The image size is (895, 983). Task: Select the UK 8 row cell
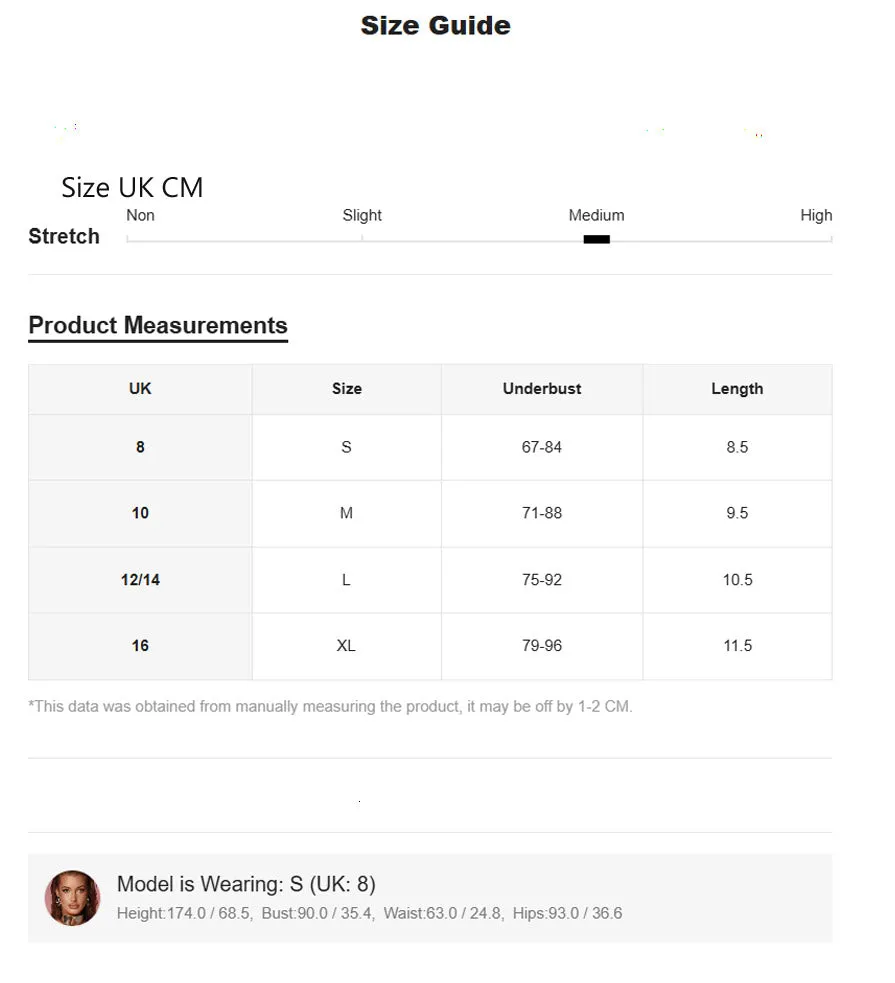tap(140, 447)
